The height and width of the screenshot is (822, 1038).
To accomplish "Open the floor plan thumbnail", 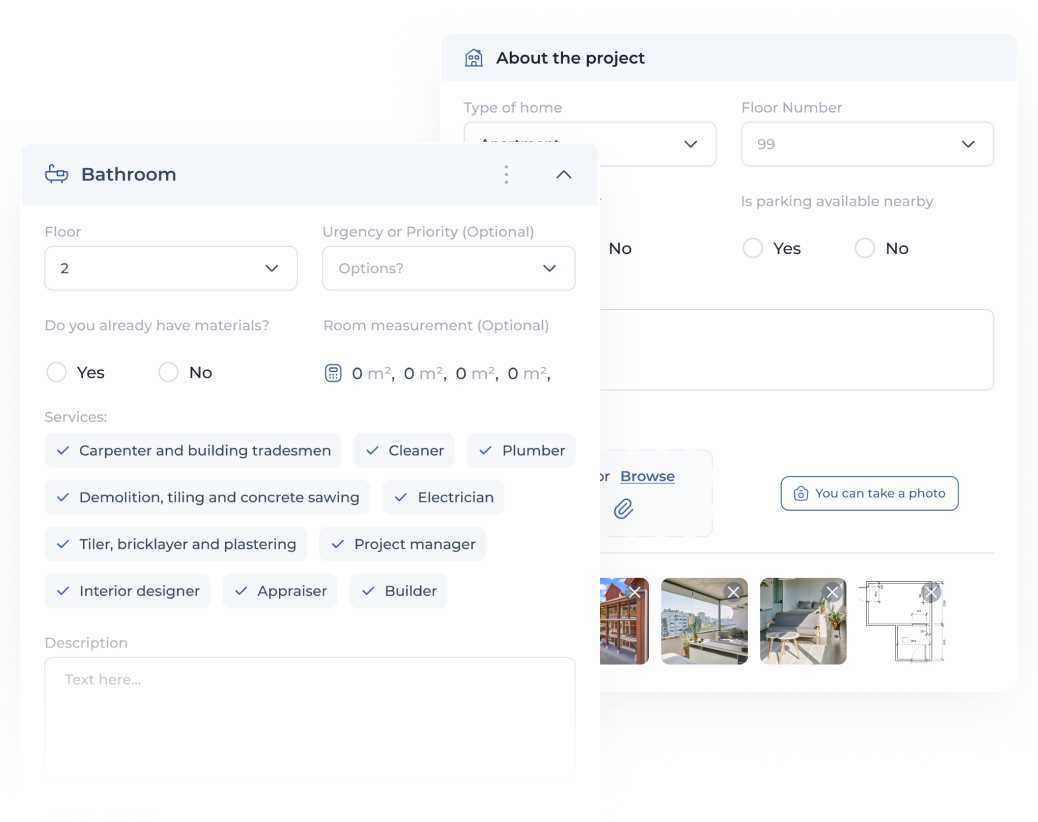I will click(x=902, y=621).
